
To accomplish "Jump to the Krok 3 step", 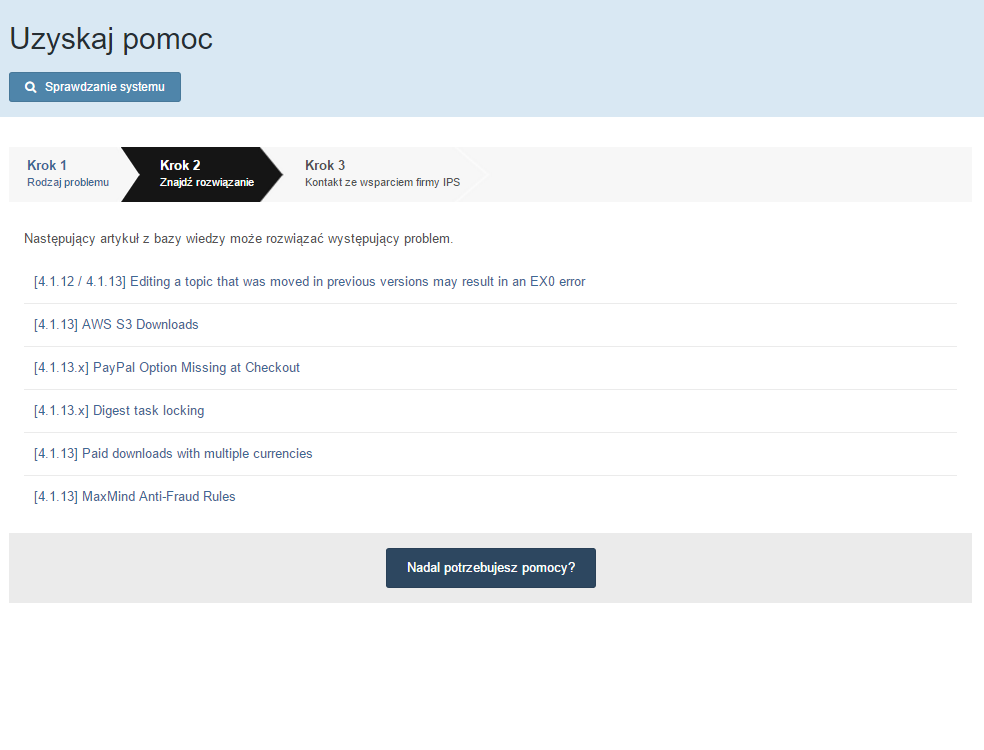I will click(x=325, y=165).
